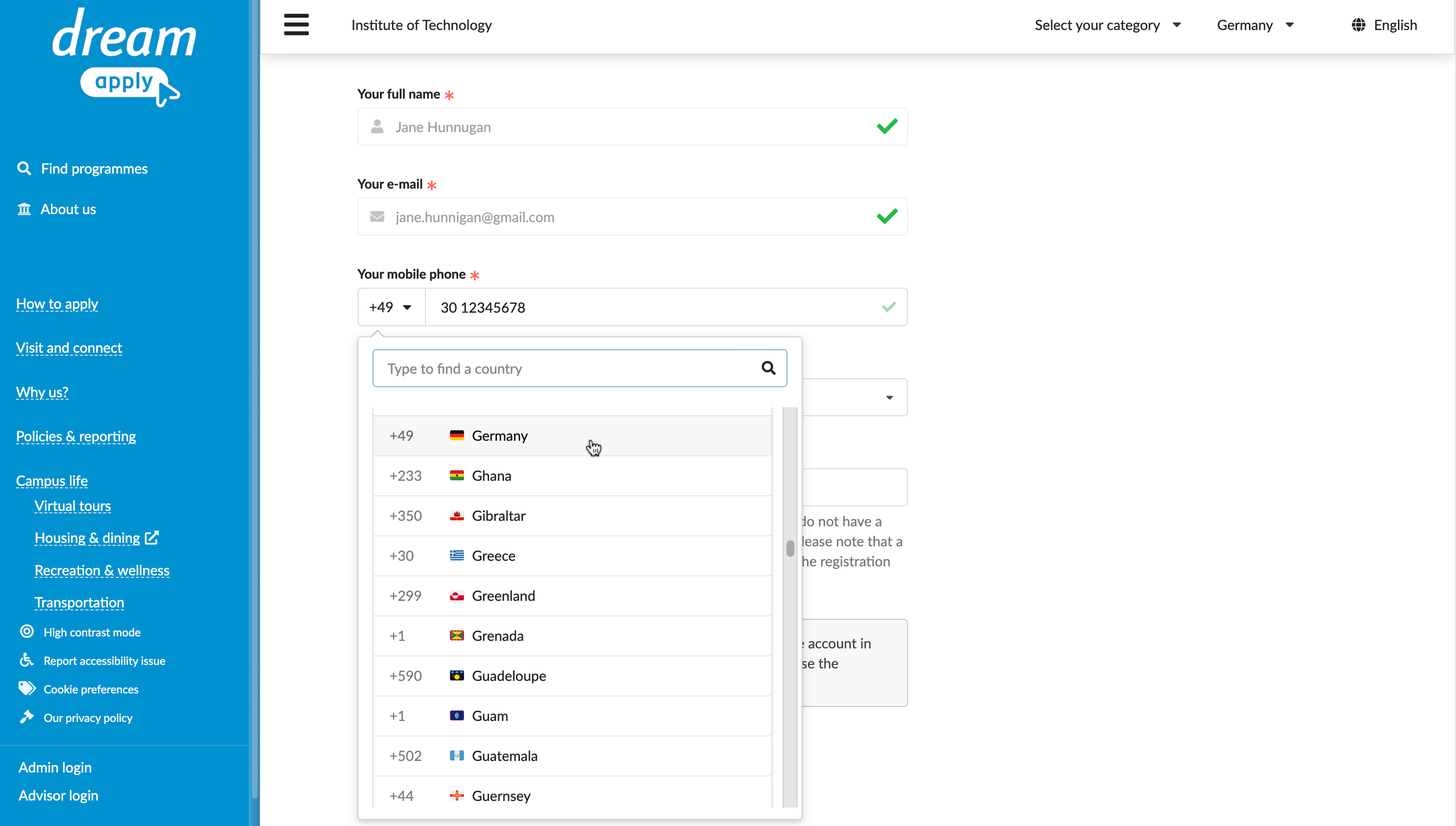Click the Your full name input field
1456x826 pixels.
pos(632,127)
